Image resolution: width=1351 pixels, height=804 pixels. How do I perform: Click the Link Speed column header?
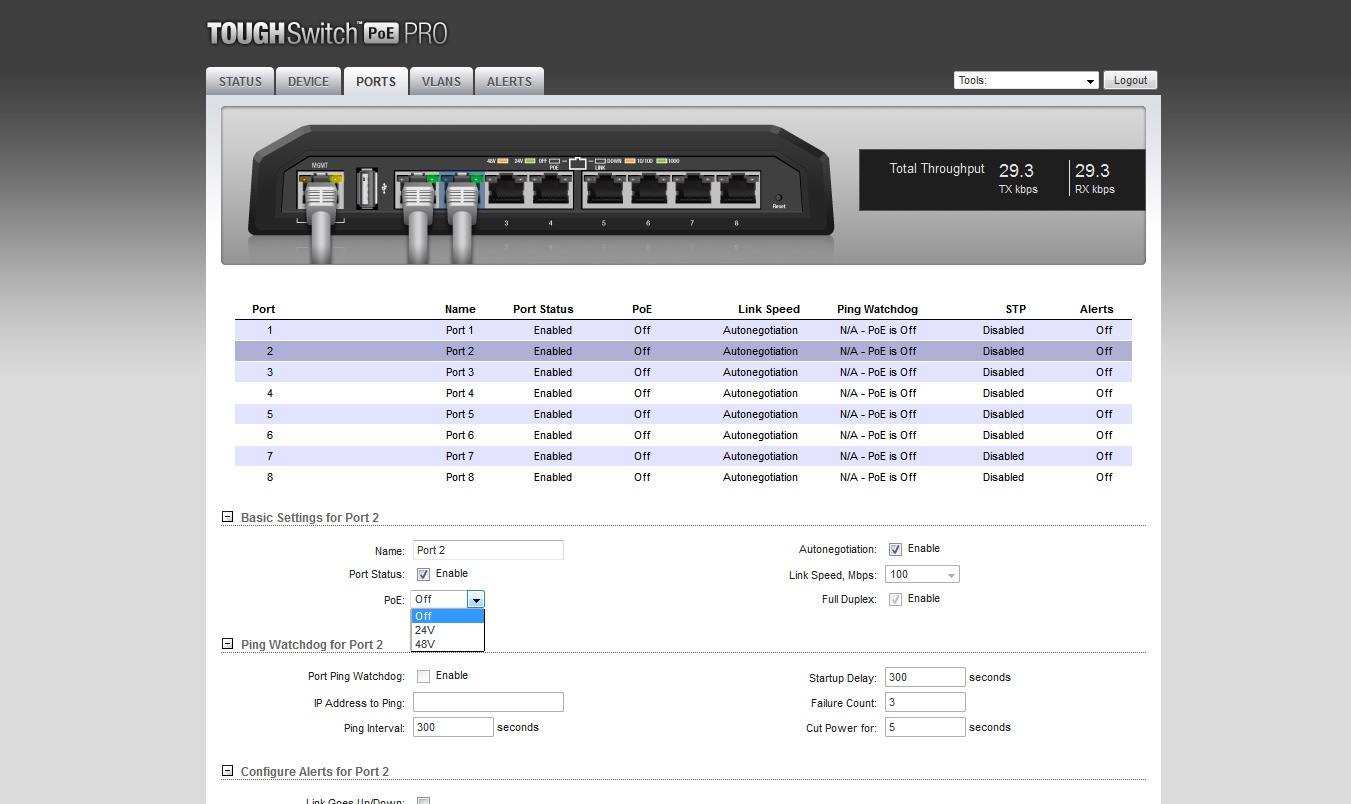click(x=769, y=309)
